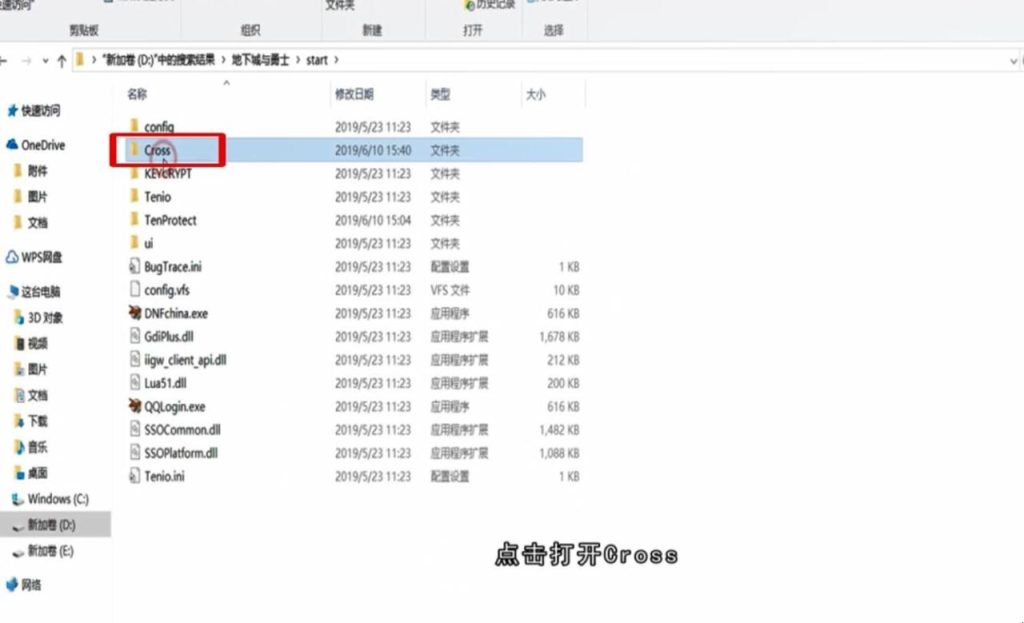The image size is (1024, 623).
Task: Open the TenProtect folder icon
Action: point(135,220)
